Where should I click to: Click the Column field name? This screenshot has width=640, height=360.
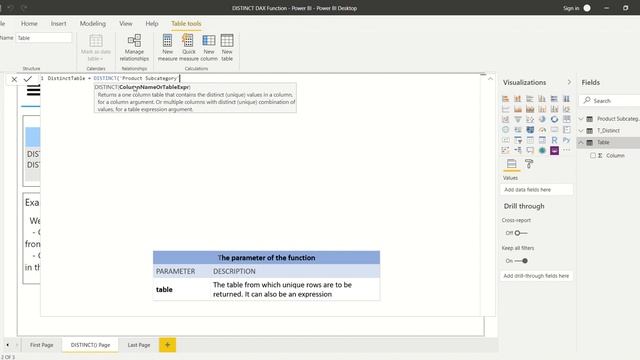pos(615,156)
